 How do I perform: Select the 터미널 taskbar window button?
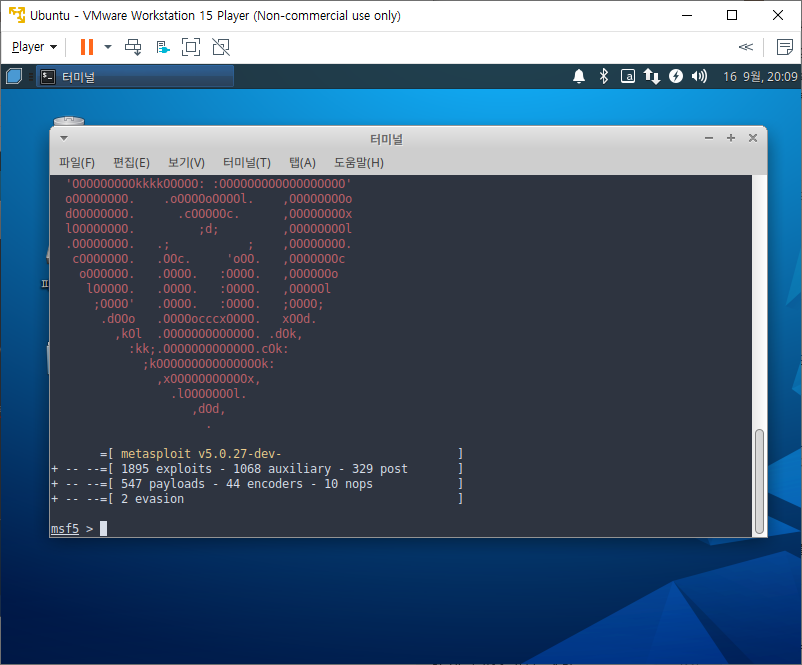pos(135,76)
